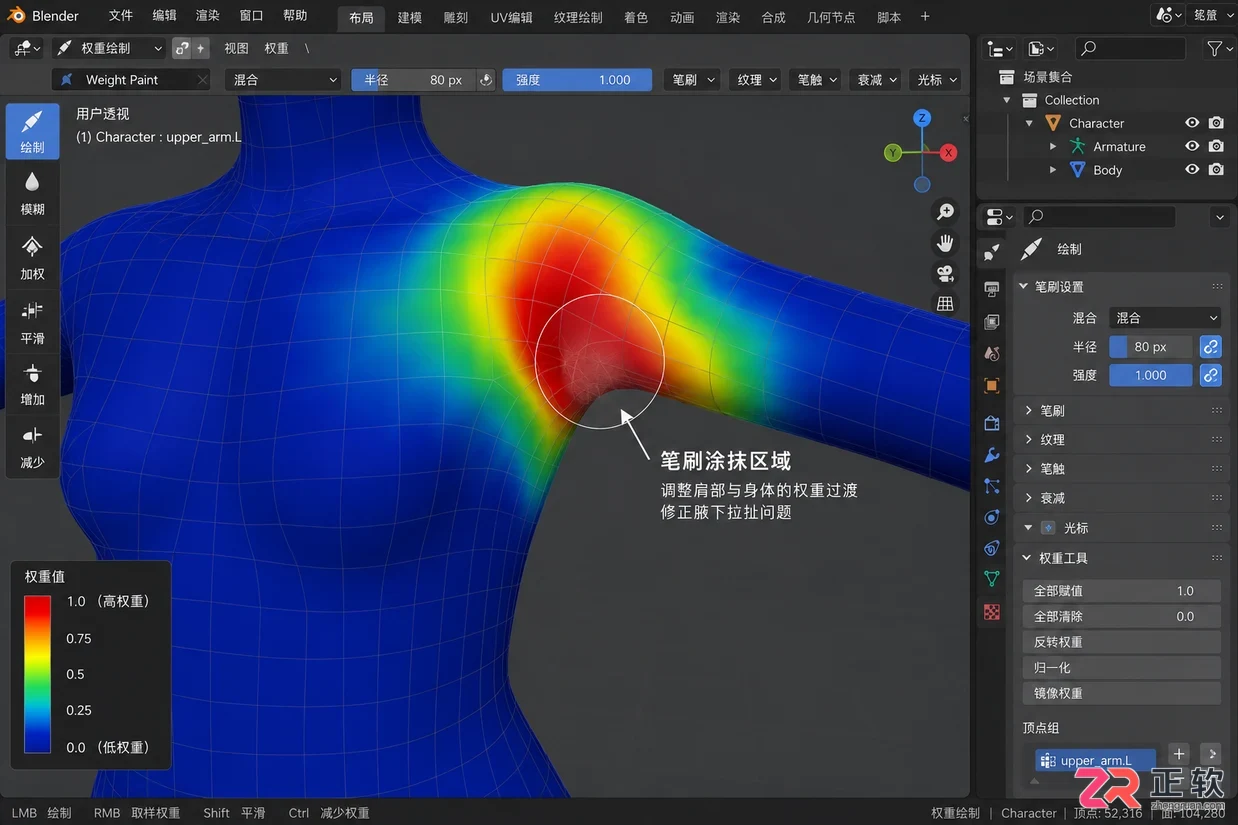Select the 平滑 (Smear) tool
Screen dimensions: 1238x825
tap(32, 322)
